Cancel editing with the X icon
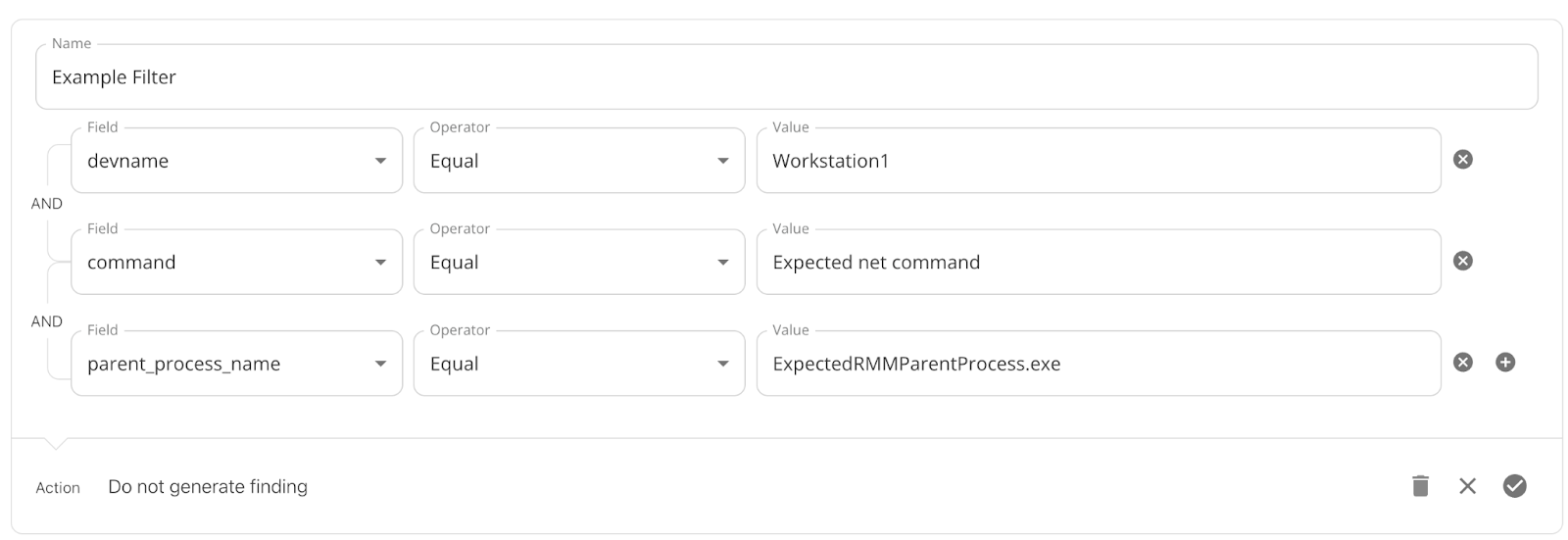The image size is (1568, 540). coord(1467,486)
